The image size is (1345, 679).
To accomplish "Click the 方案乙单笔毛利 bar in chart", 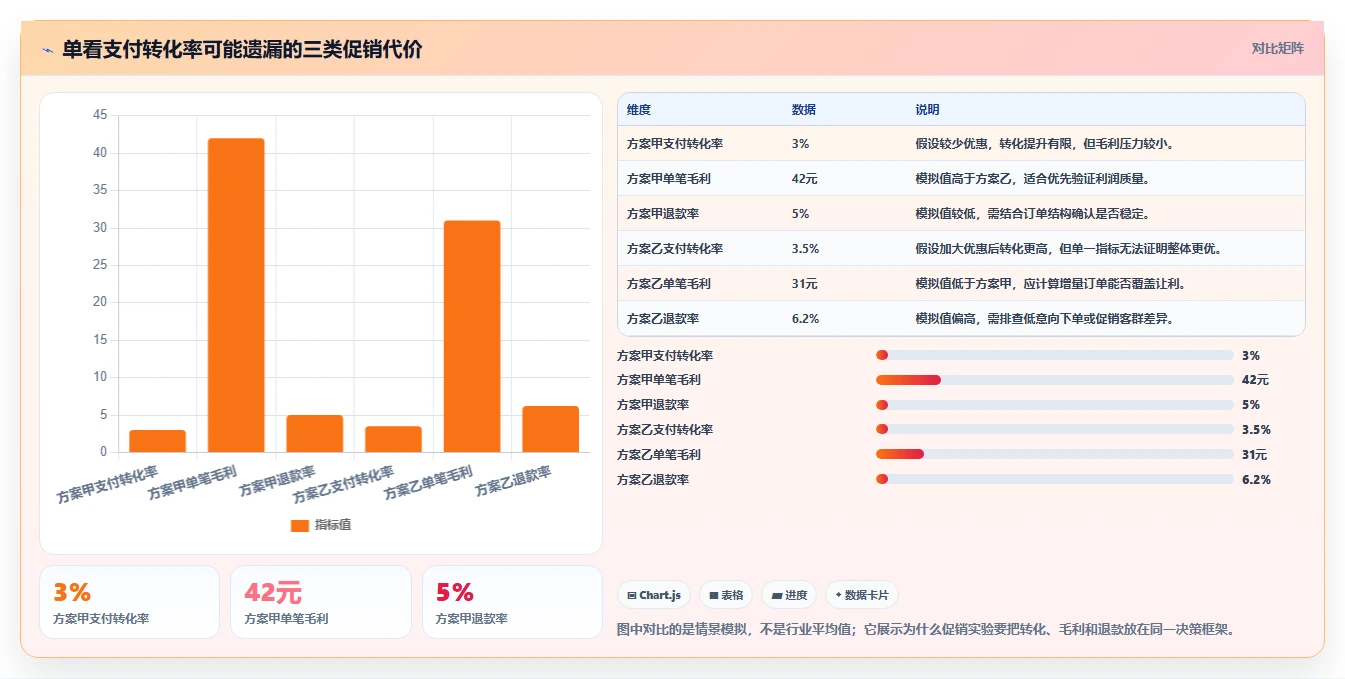I will pos(472,336).
